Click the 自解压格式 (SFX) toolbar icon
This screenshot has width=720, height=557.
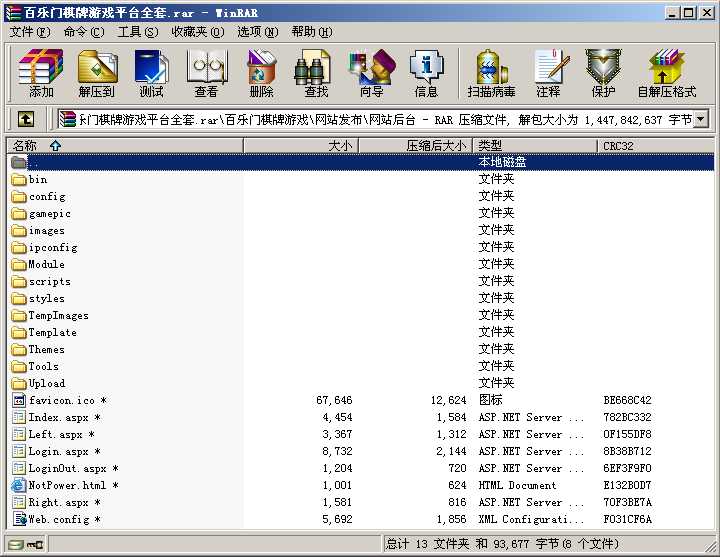tap(667, 73)
